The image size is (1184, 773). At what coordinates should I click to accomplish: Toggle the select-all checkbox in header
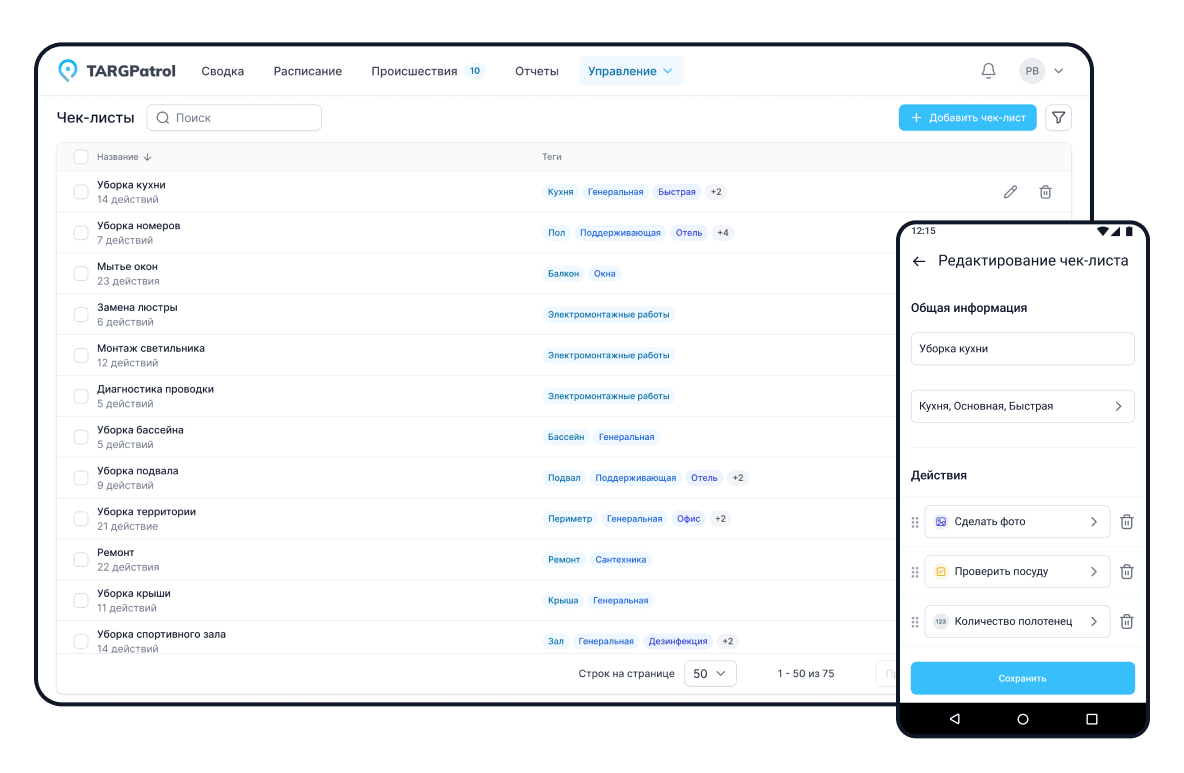tap(81, 157)
